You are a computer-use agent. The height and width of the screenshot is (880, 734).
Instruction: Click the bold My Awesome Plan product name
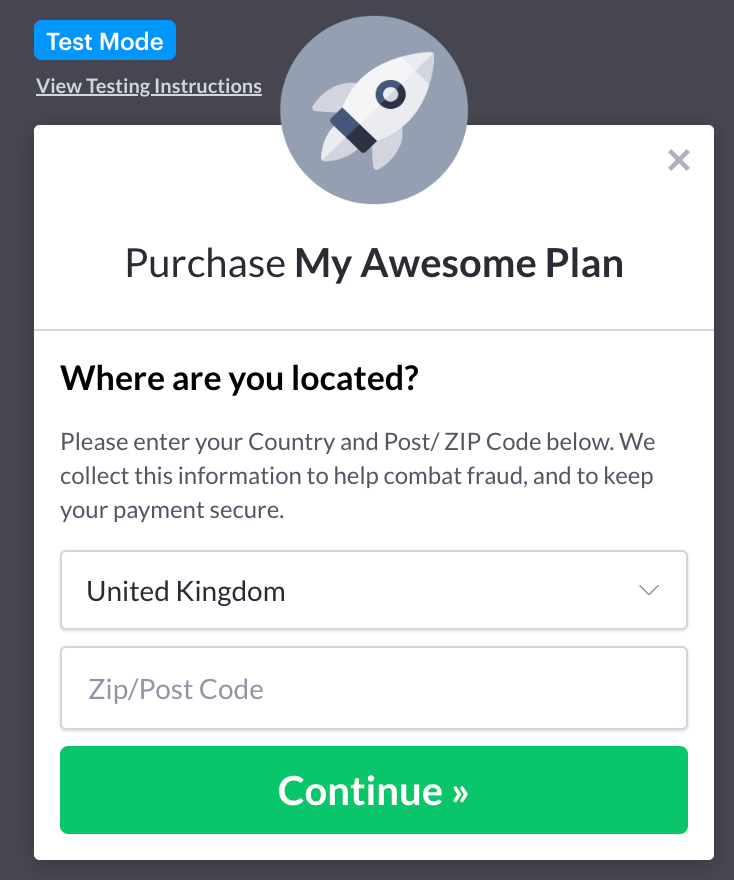click(459, 263)
